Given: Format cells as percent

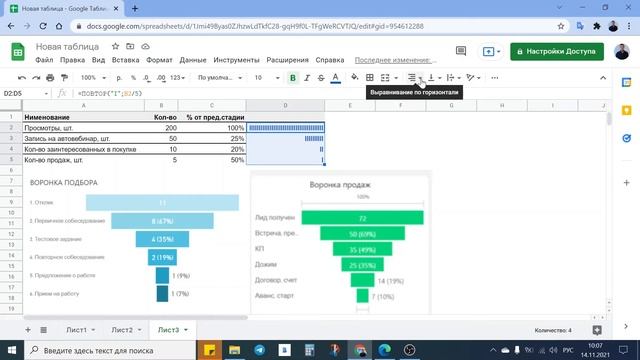Looking at the screenshot, I should tap(133, 78).
